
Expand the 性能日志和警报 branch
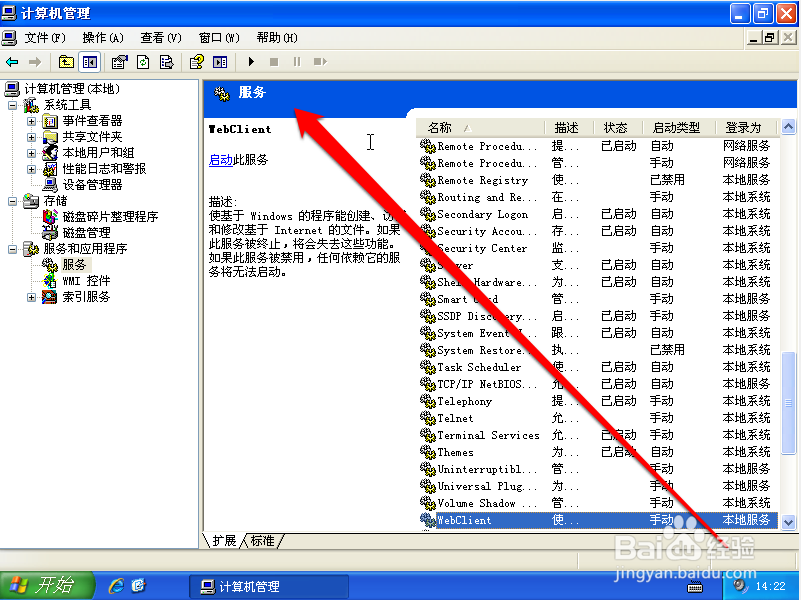click(x=31, y=169)
